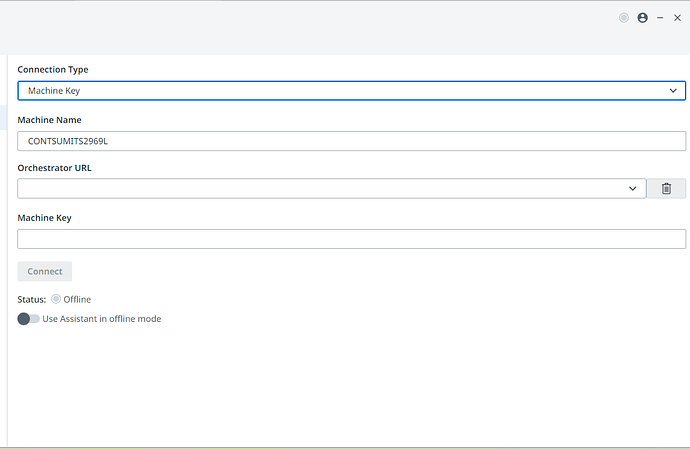Close the window with the X icon
690x449 pixels.
(x=677, y=18)
